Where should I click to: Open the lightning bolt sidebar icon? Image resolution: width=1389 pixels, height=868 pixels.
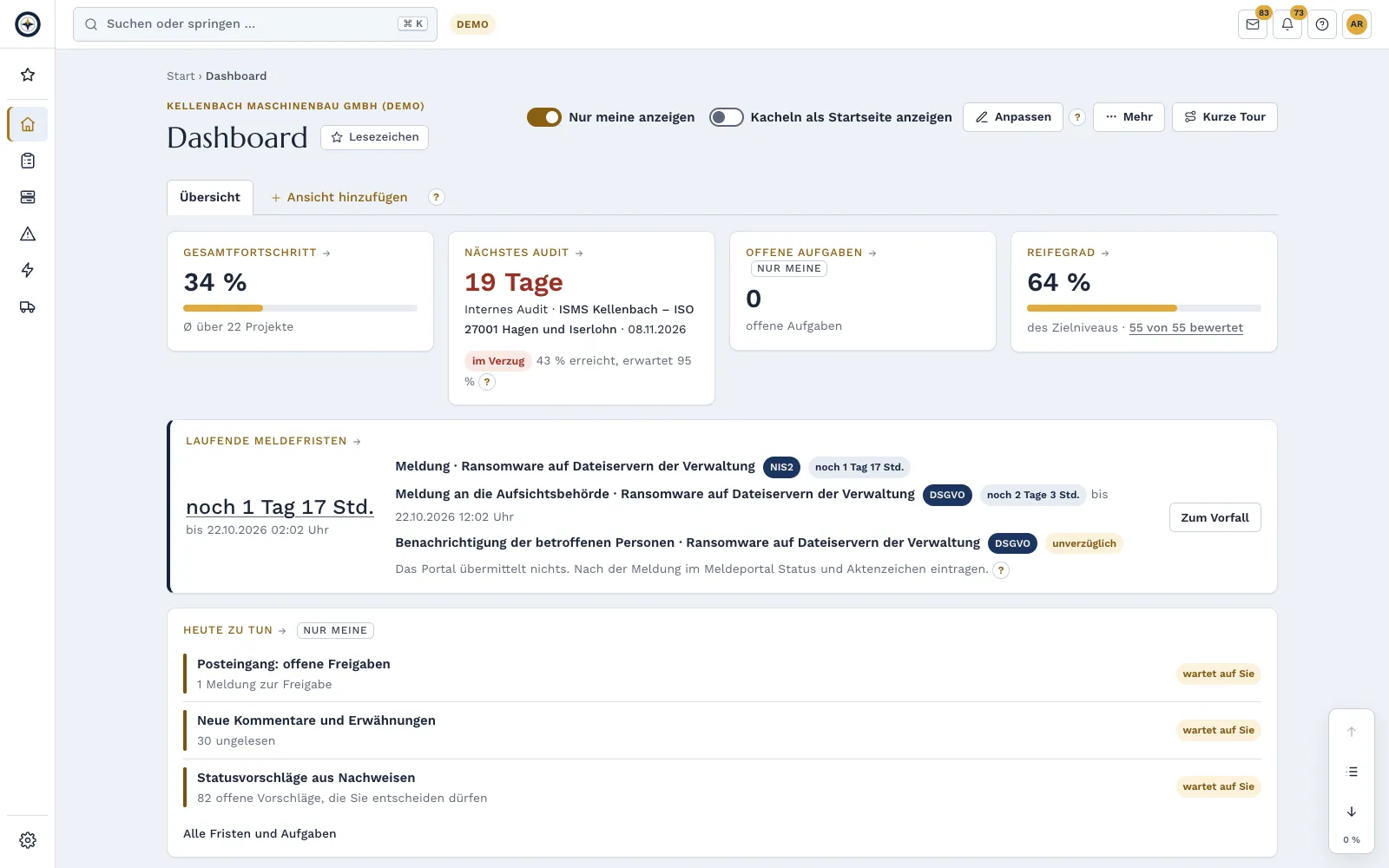point(28,270)
